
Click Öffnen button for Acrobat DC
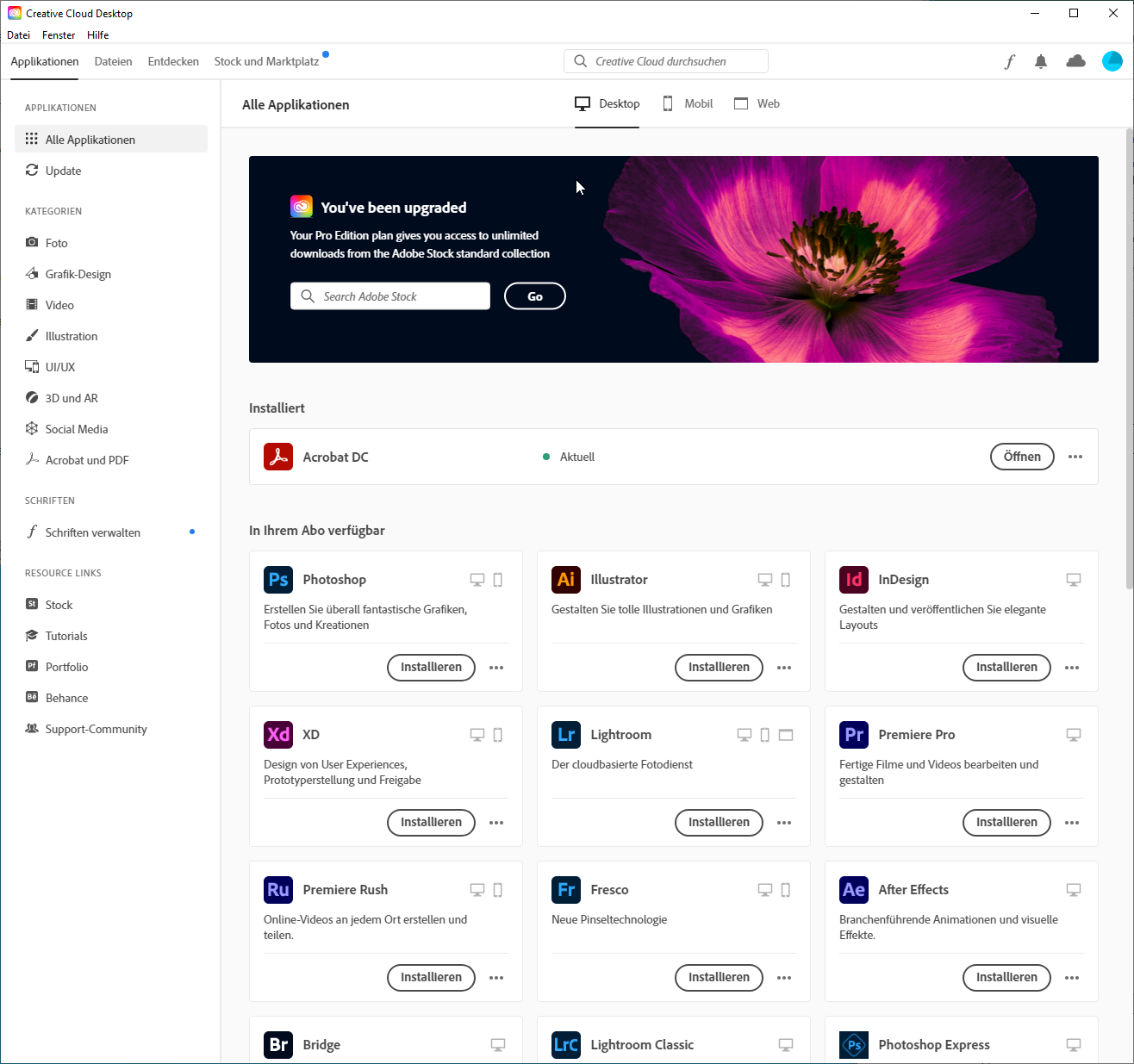pos(1022,457)
